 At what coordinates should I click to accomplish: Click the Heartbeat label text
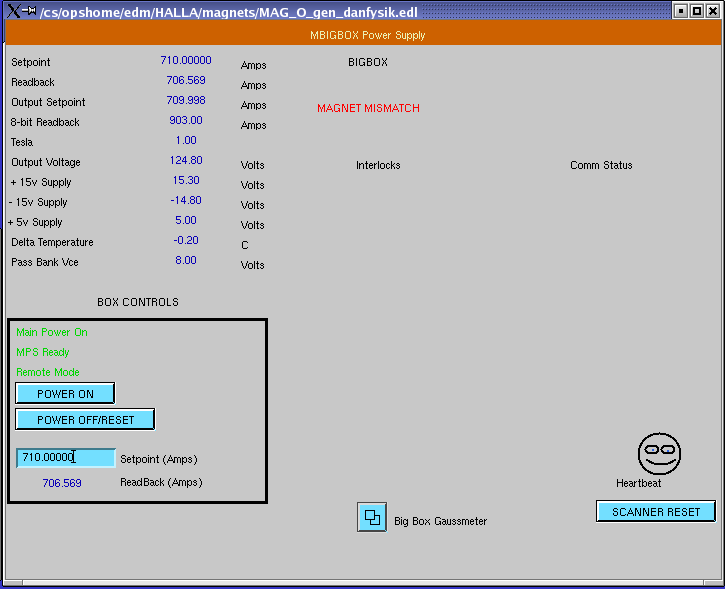click(x=639, y=483)
